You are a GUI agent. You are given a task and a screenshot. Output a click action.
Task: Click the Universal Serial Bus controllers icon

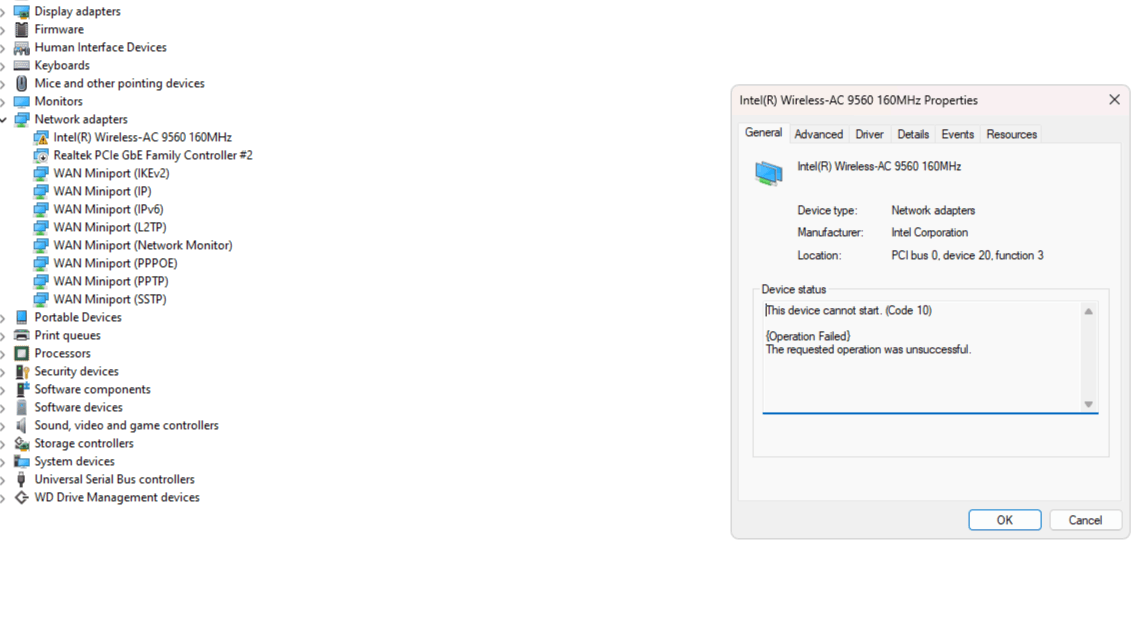pos(21,480)
